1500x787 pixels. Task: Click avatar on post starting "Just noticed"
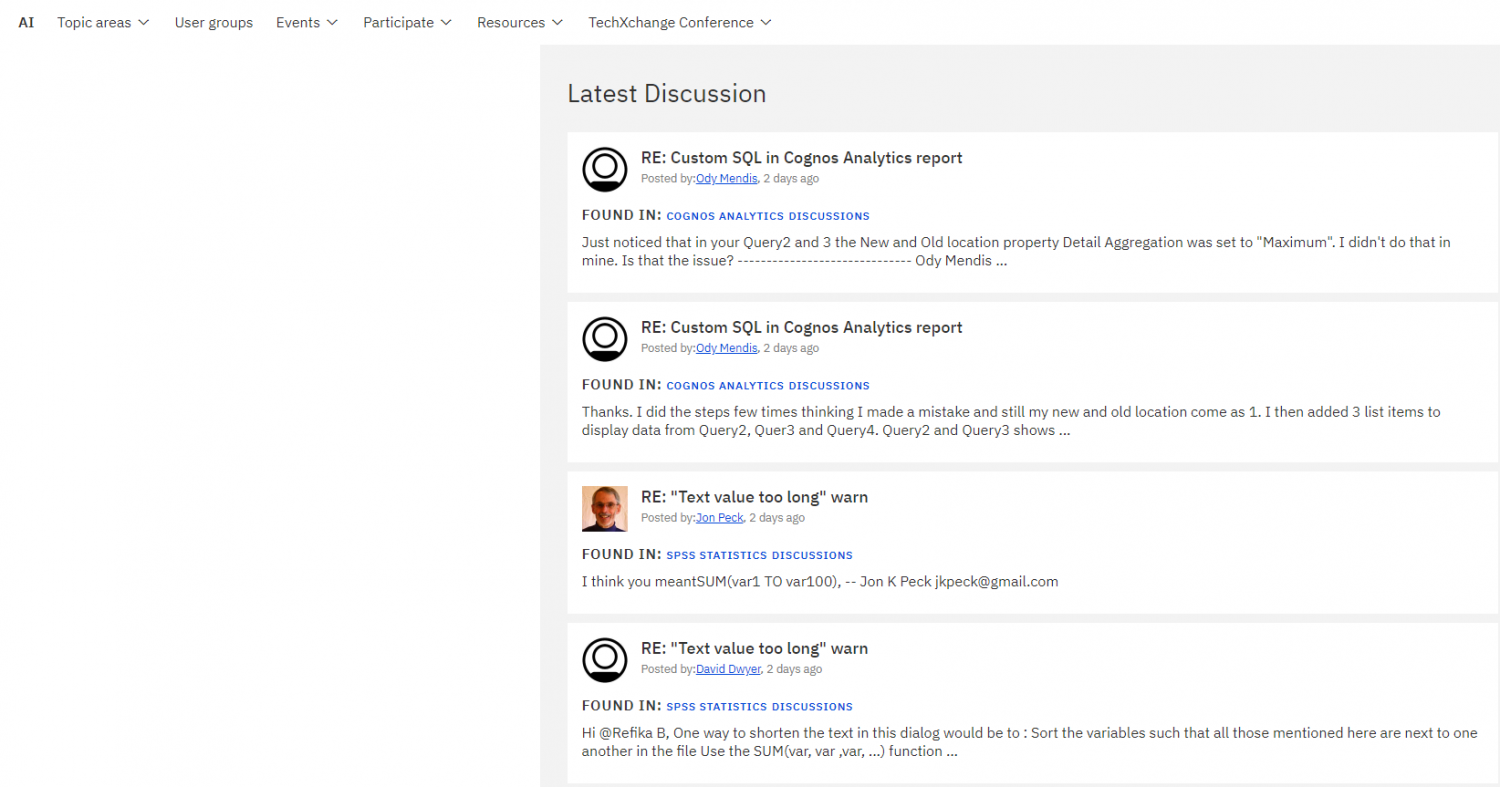[x=604, y=170]
